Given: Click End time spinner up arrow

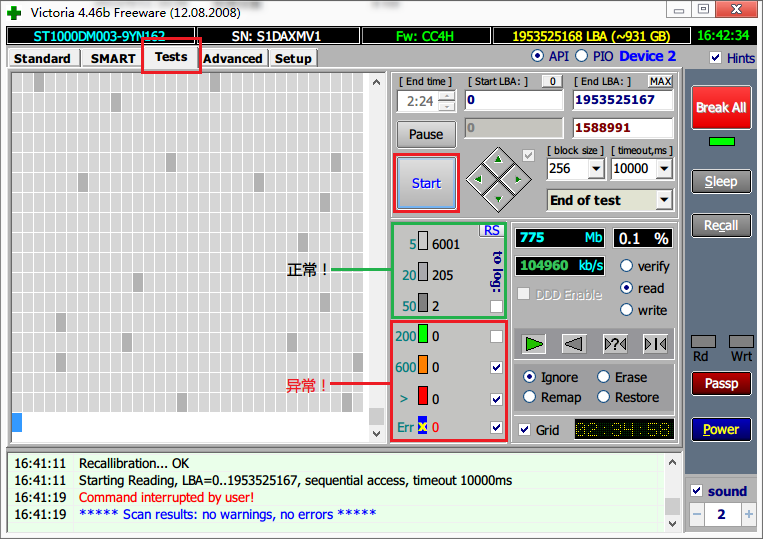Looking at the screenshot, I should click(447, 96).
